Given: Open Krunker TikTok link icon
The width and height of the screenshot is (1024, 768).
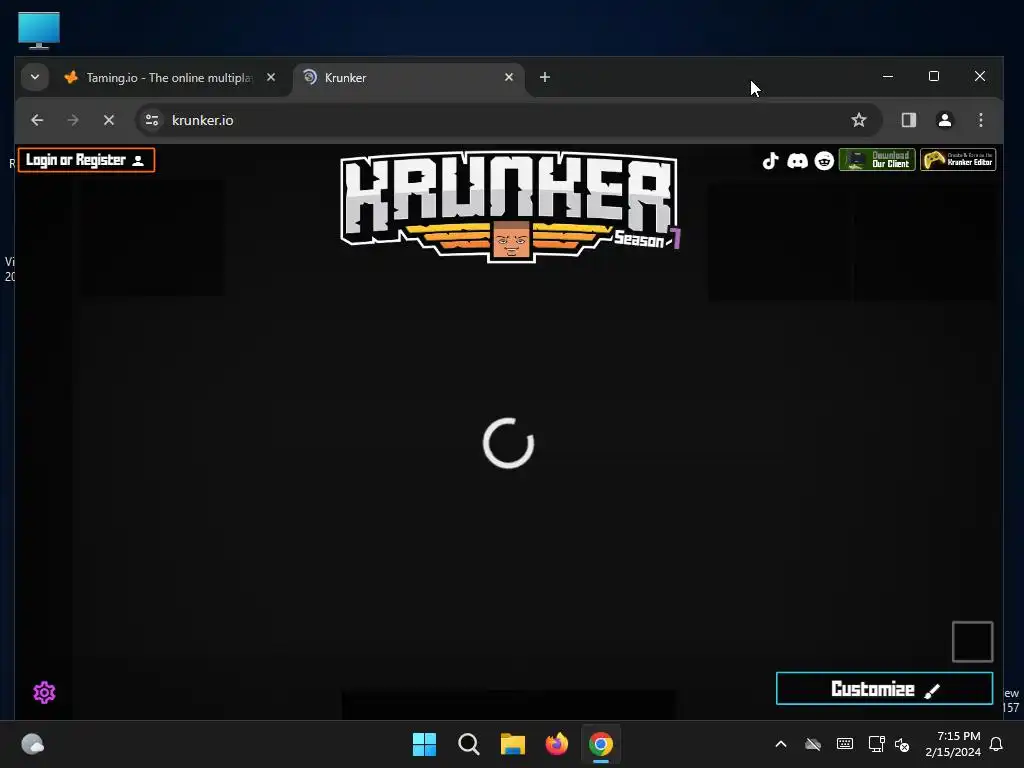Looking at the screenshot, I should (x=771, y=161).
